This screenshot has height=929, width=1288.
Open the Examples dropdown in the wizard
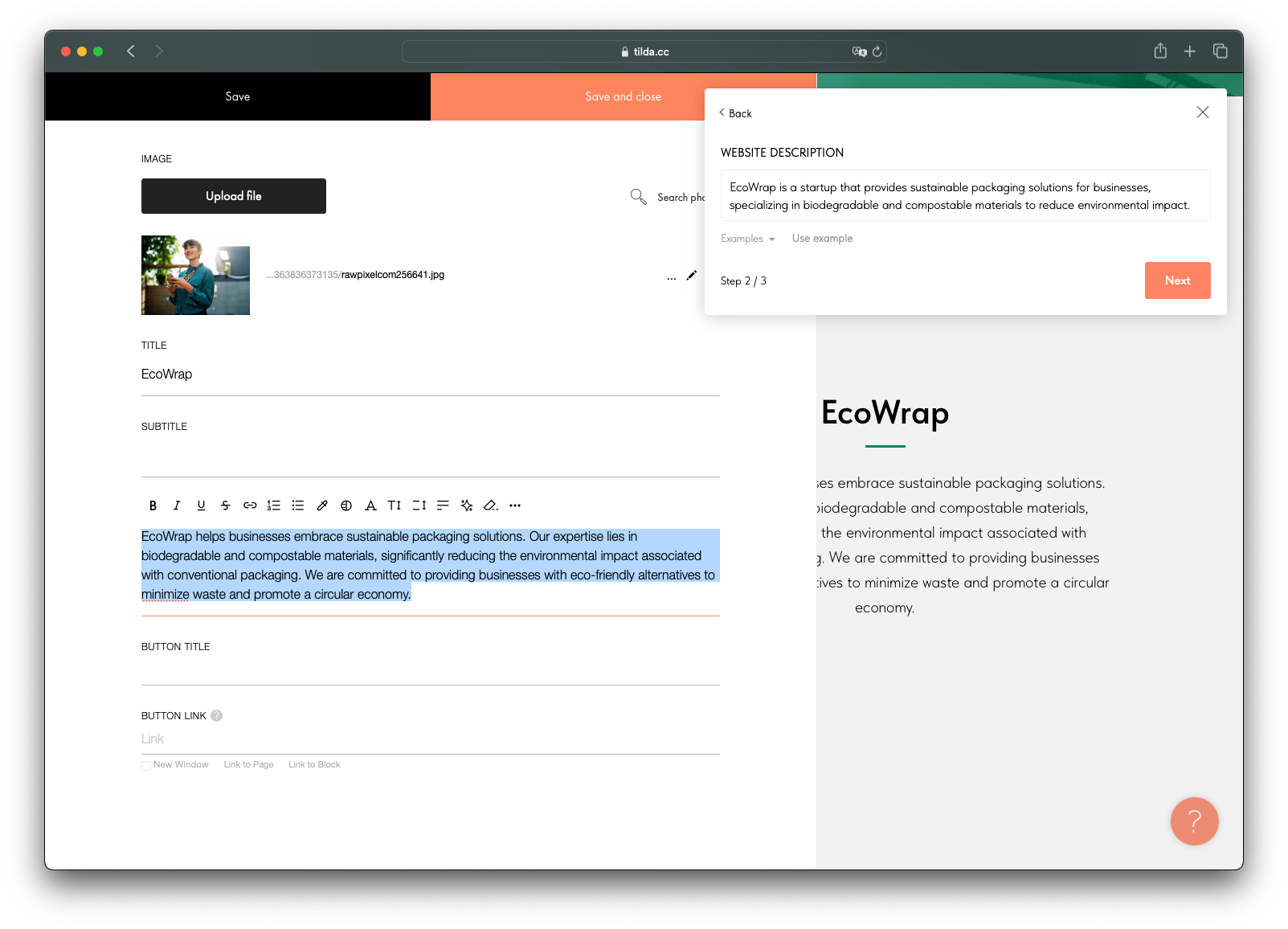746,238
